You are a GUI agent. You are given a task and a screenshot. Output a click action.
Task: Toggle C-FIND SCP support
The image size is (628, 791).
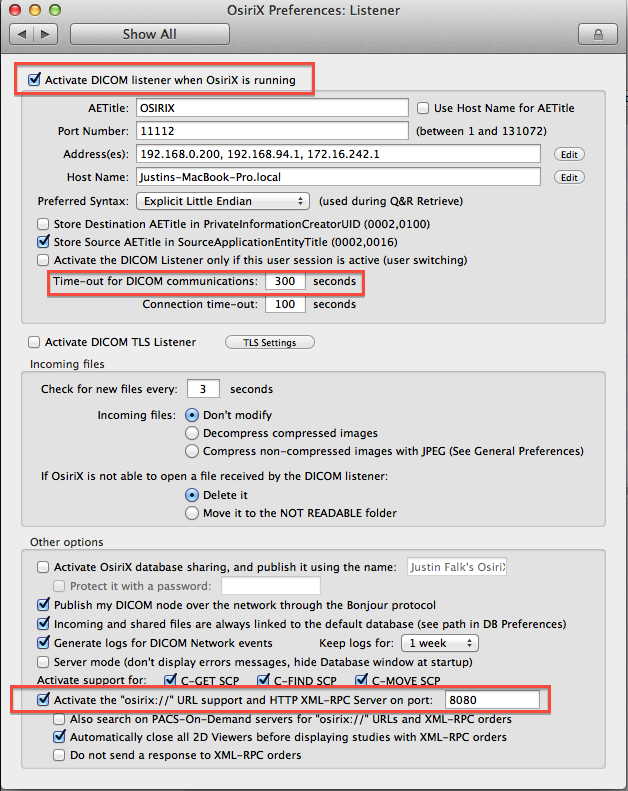263,680
